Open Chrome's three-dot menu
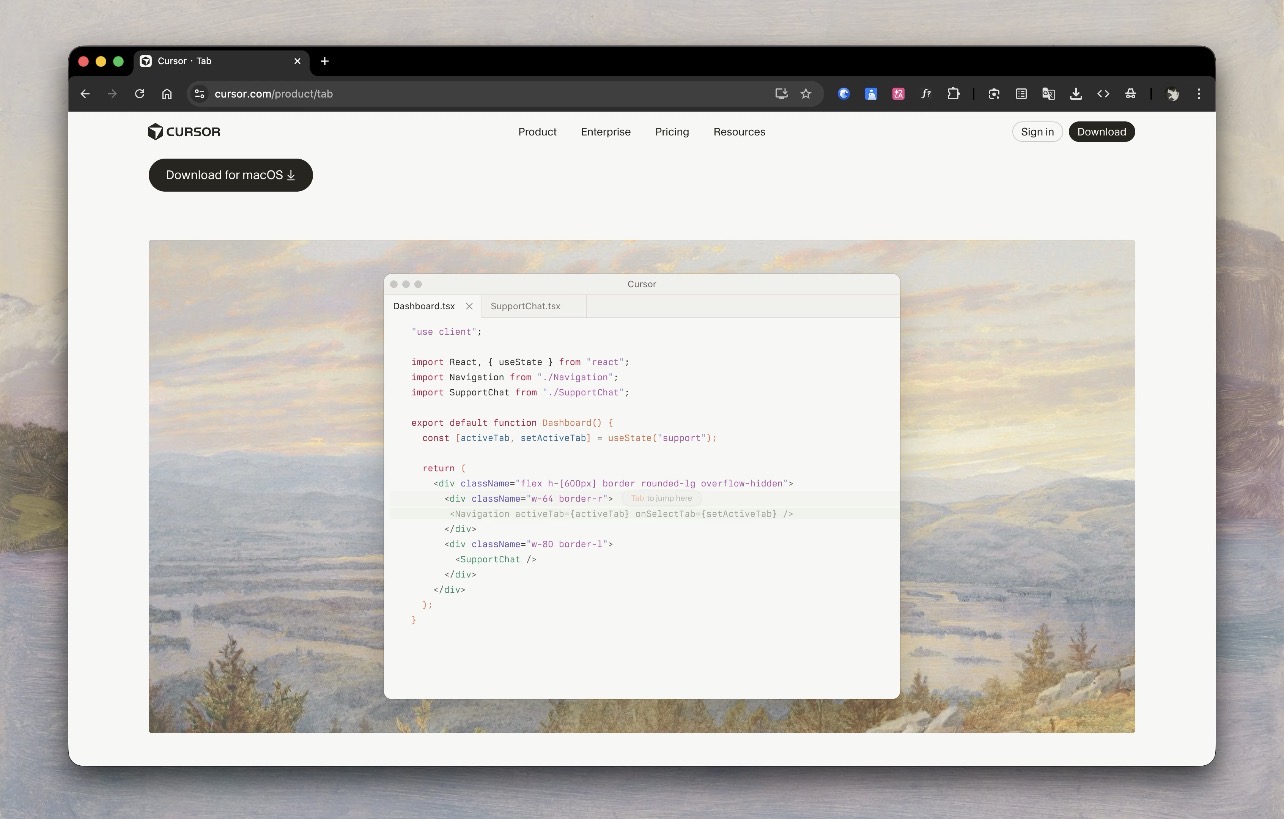1284x819 pixels. (x=1199, y=94)
